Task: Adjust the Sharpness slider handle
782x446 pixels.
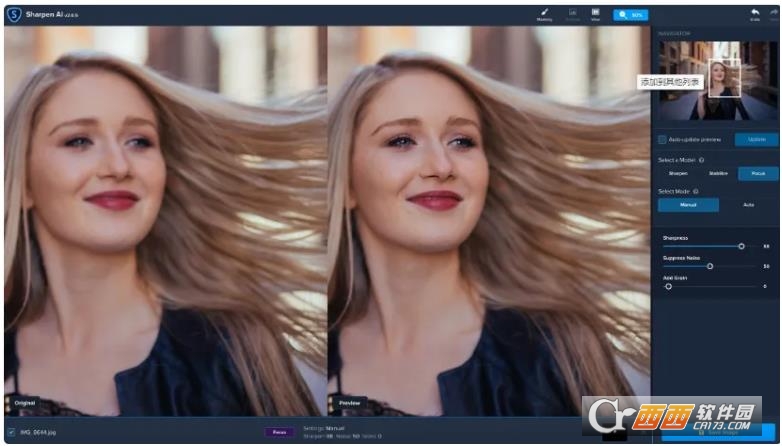Action: point(741,246)
